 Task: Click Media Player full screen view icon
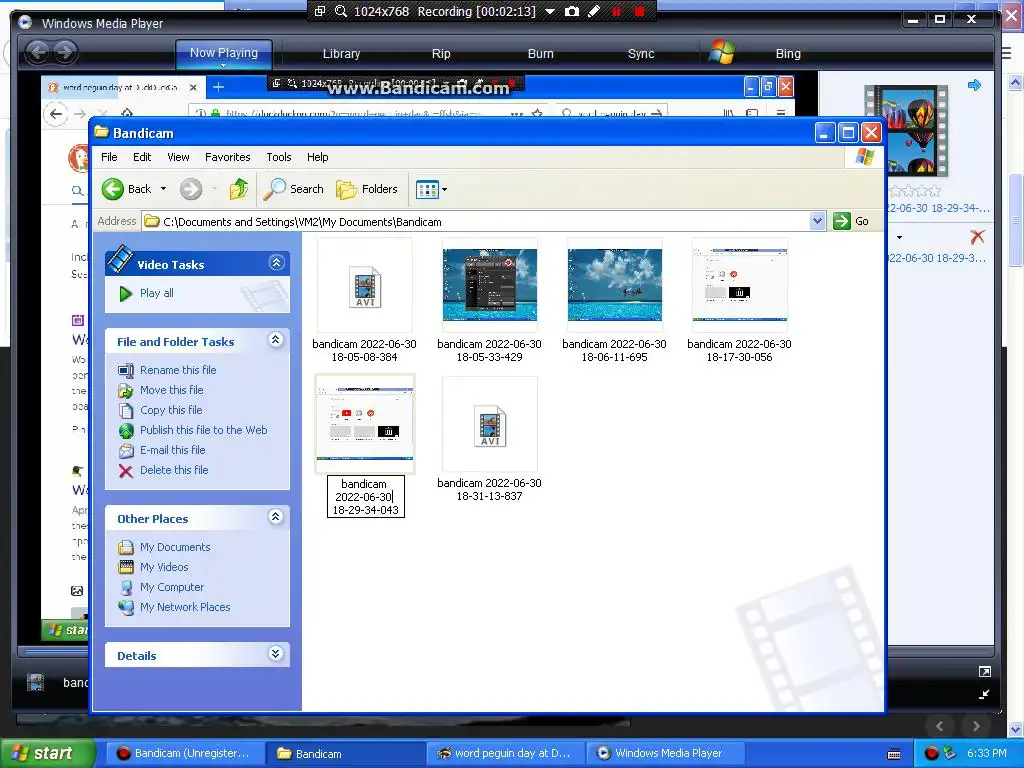(x=984, y=671)
